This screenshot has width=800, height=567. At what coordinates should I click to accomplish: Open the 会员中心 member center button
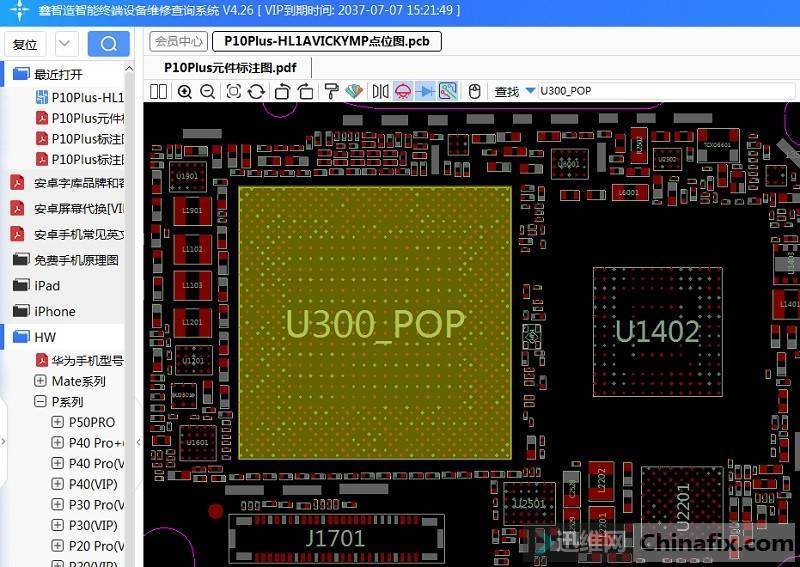179,41
